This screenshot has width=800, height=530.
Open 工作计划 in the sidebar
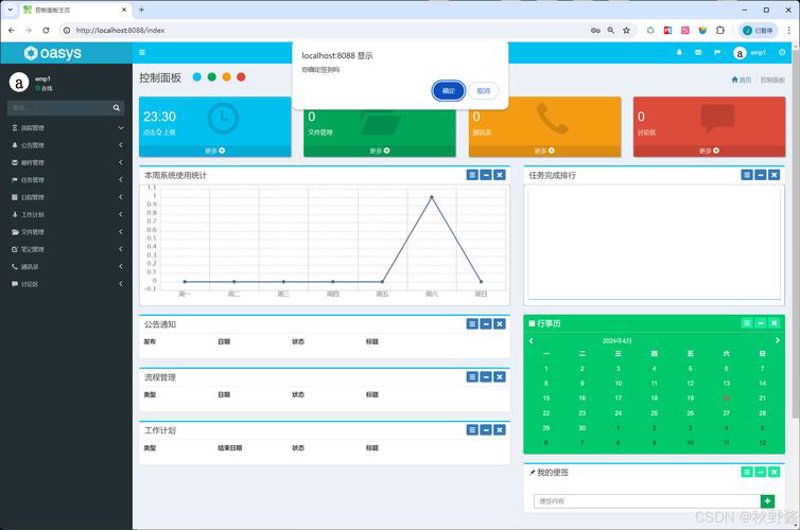(x=66, y=215)
